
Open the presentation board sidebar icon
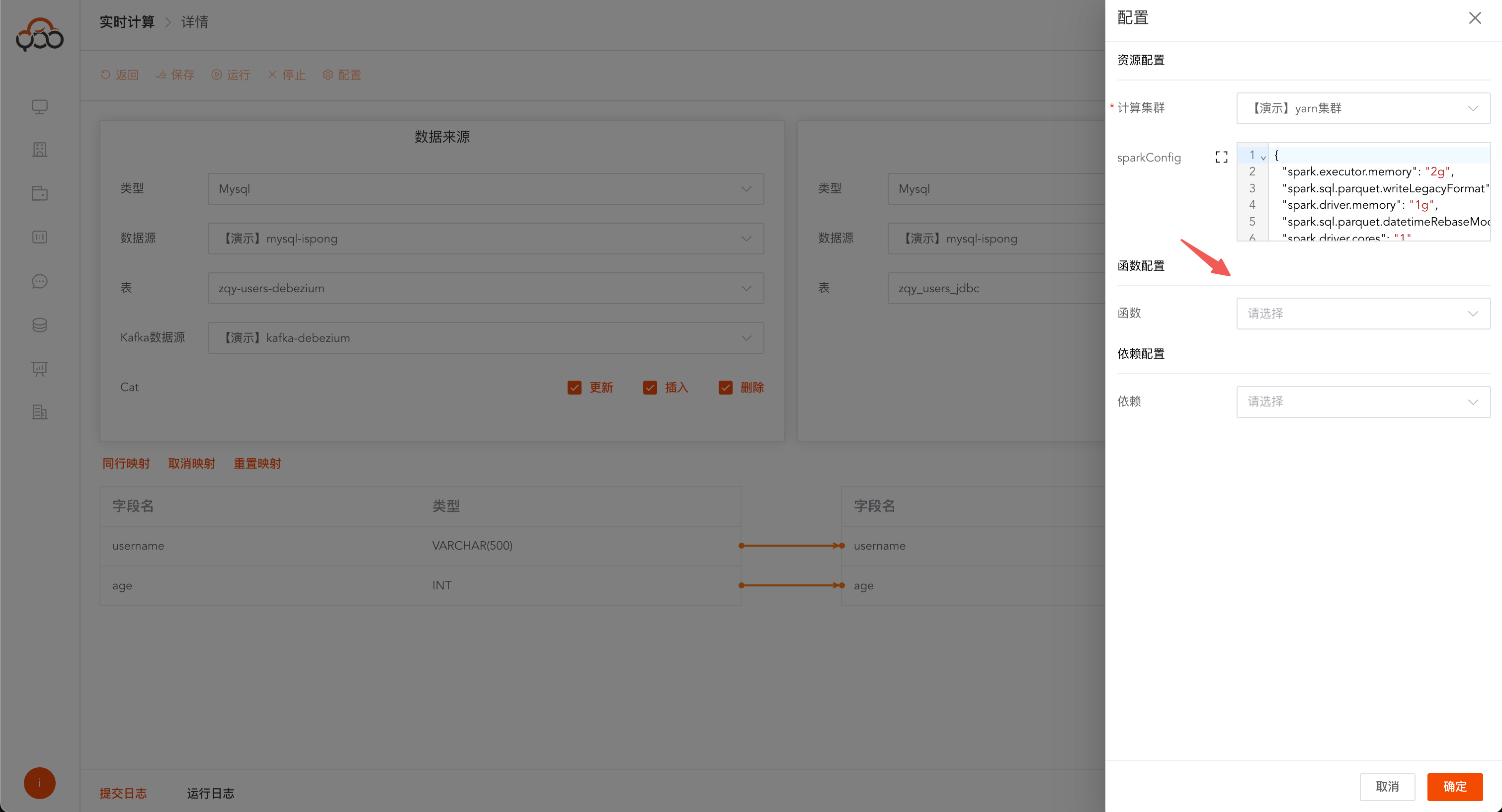point(40,368)
